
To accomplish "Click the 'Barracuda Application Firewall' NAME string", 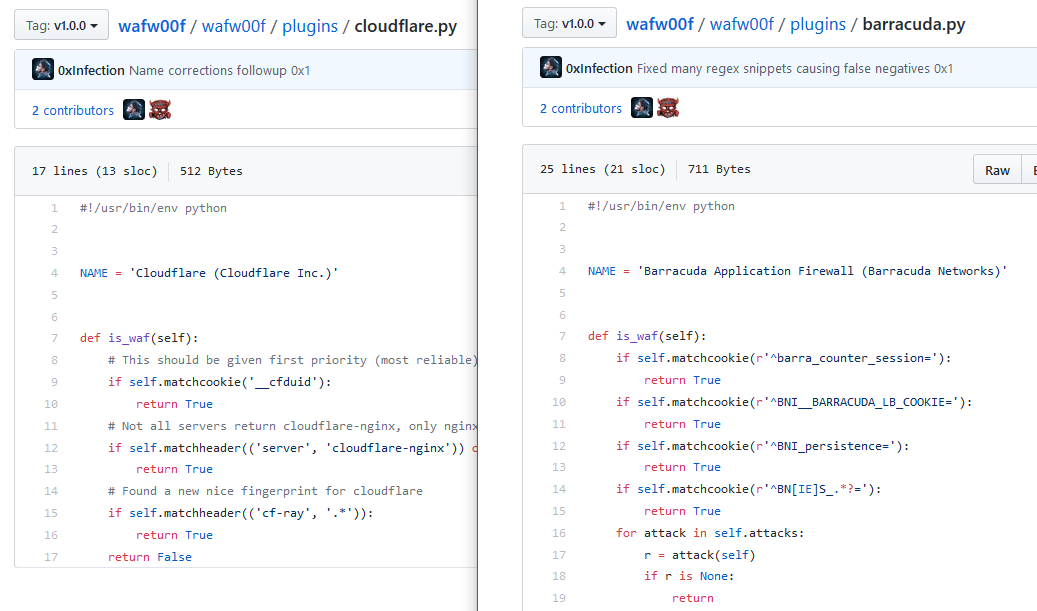I will tap(822, 271).
